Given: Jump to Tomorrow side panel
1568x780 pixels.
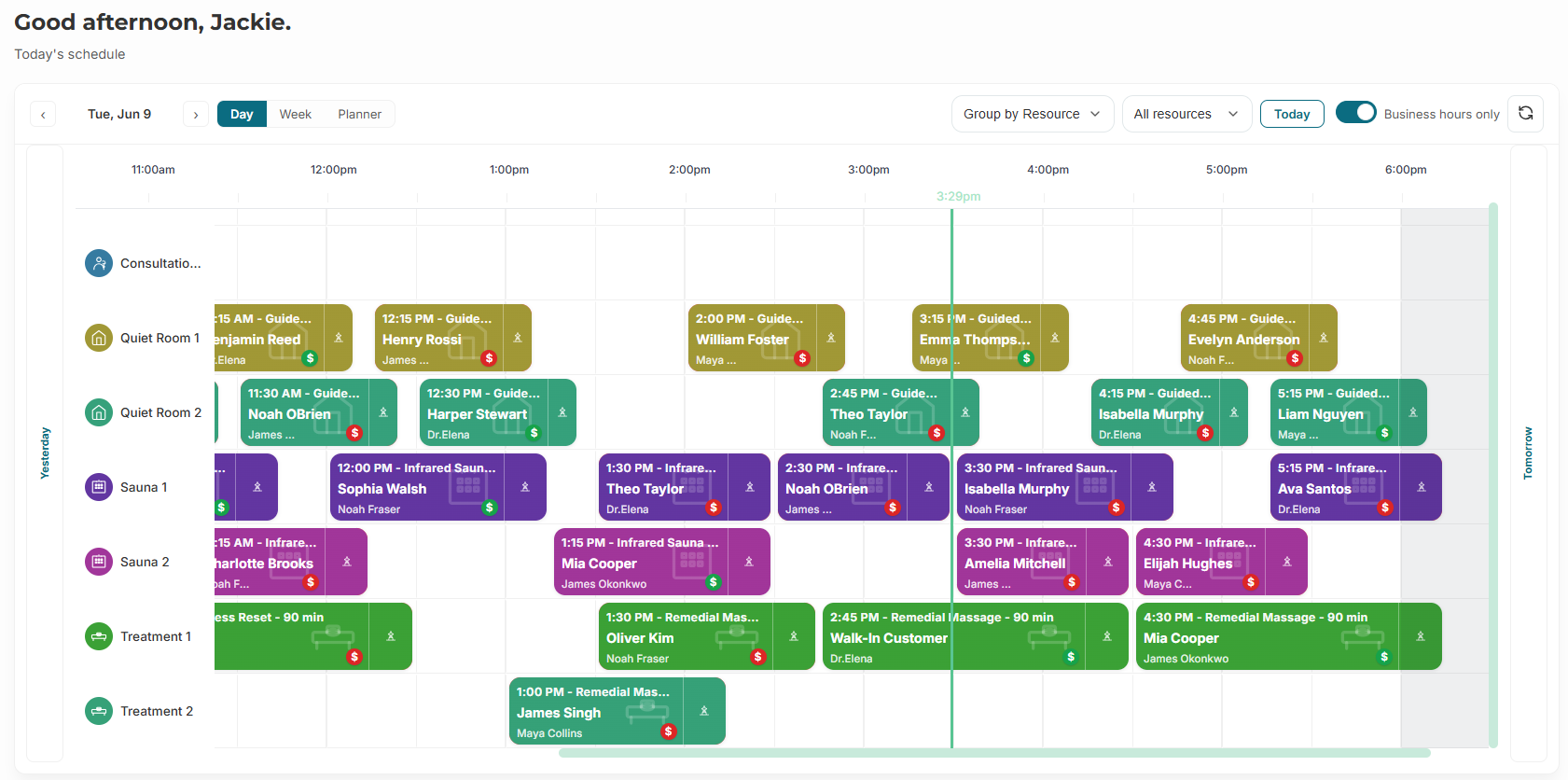Looking at the screenshot, I should click(1528, 453).
